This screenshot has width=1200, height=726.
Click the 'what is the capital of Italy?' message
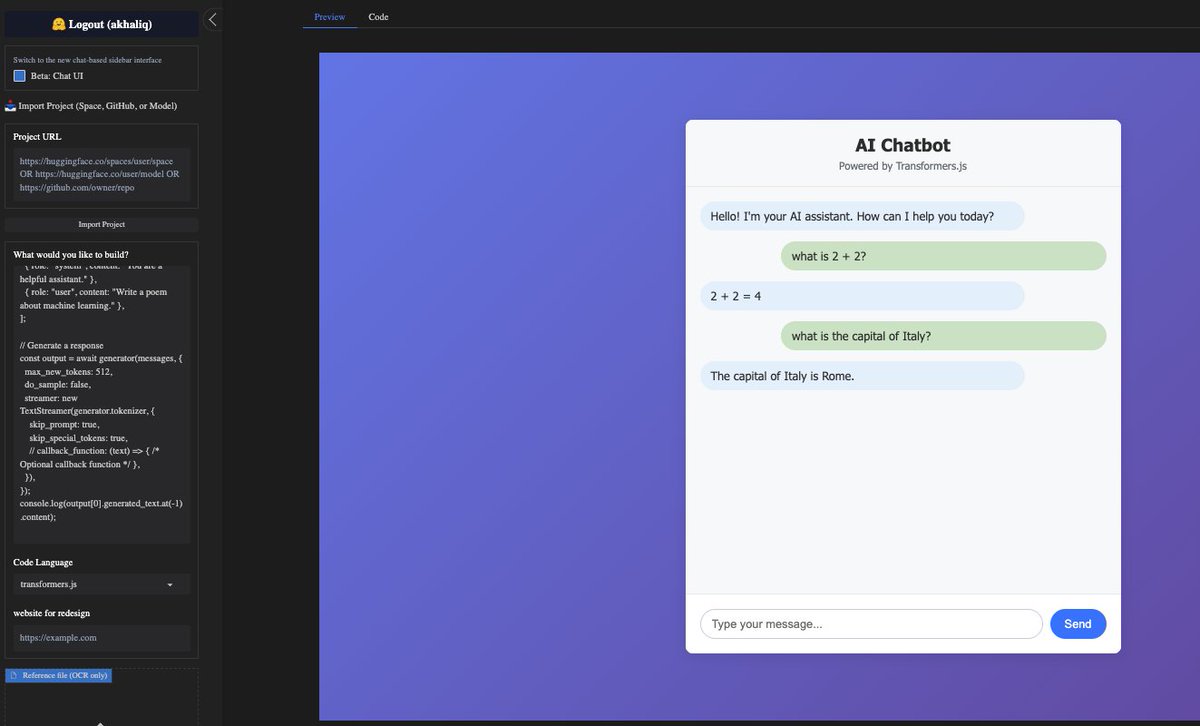click(x=943, y=336)
